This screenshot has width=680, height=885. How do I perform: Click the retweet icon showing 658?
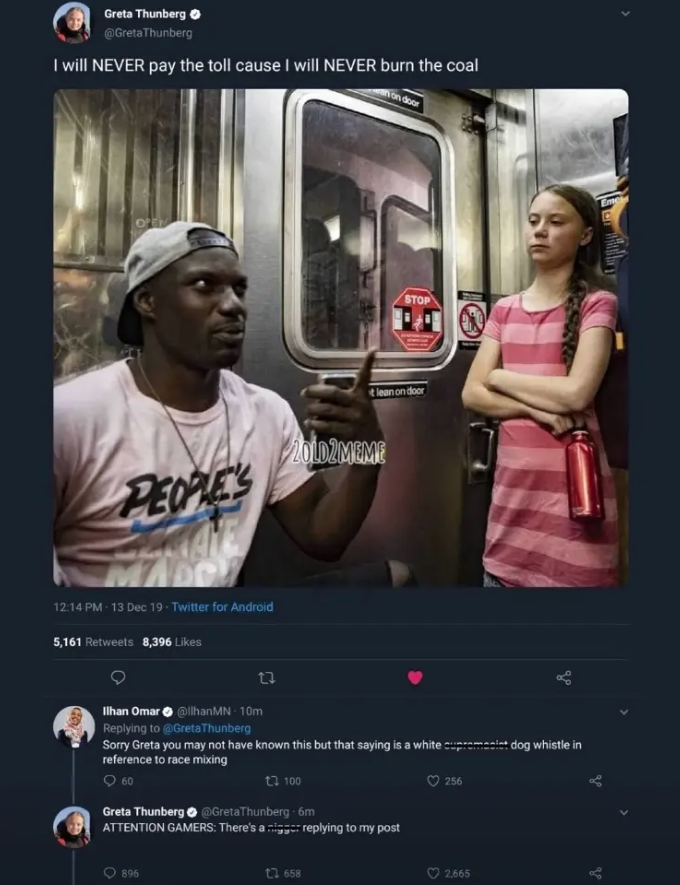tap(272, 873)
